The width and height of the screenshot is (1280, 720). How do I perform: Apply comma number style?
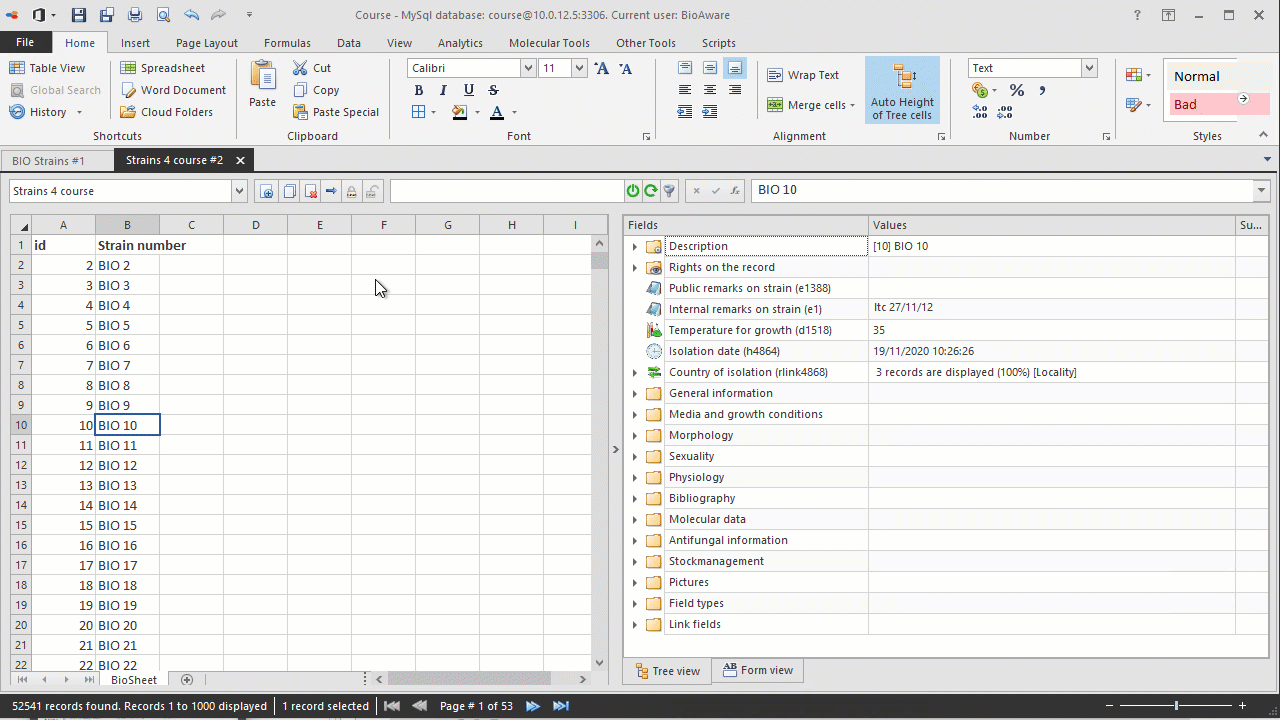[1042, 90]
